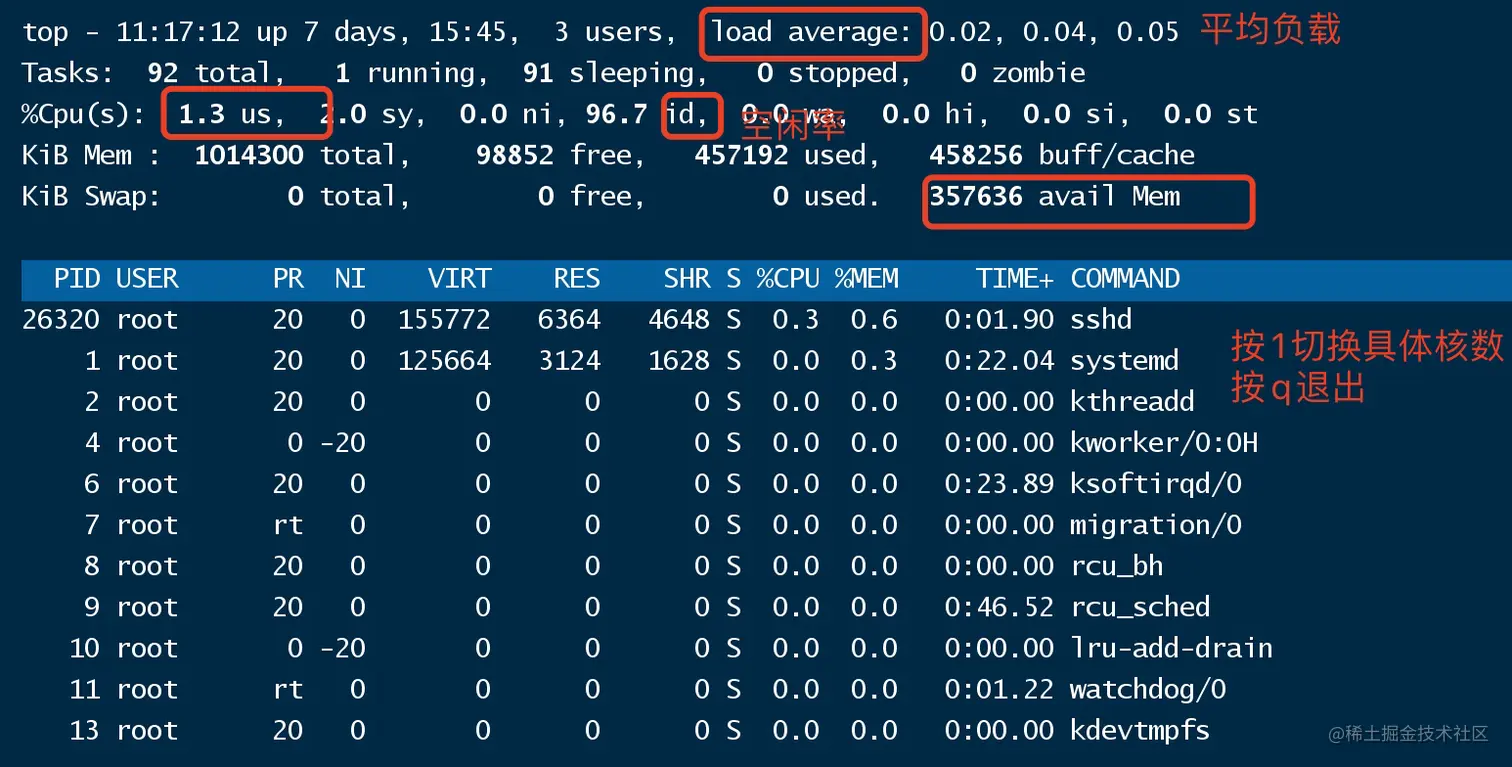Click the 155772 VIRT value
The image size is (1512, 767).
point(444,320)
